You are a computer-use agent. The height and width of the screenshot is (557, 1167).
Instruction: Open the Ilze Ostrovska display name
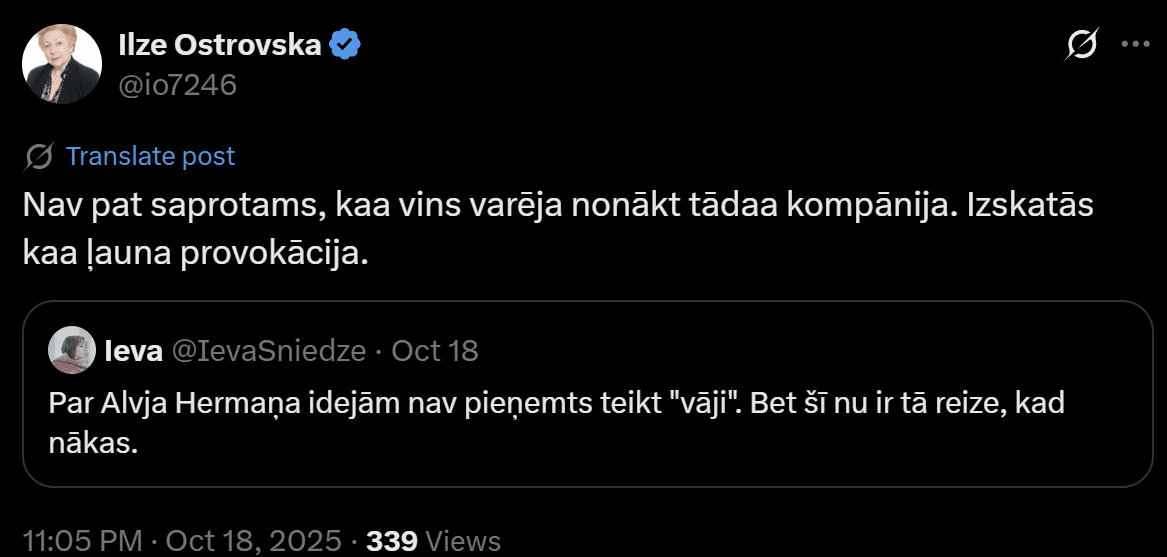(x=219, y=45)
